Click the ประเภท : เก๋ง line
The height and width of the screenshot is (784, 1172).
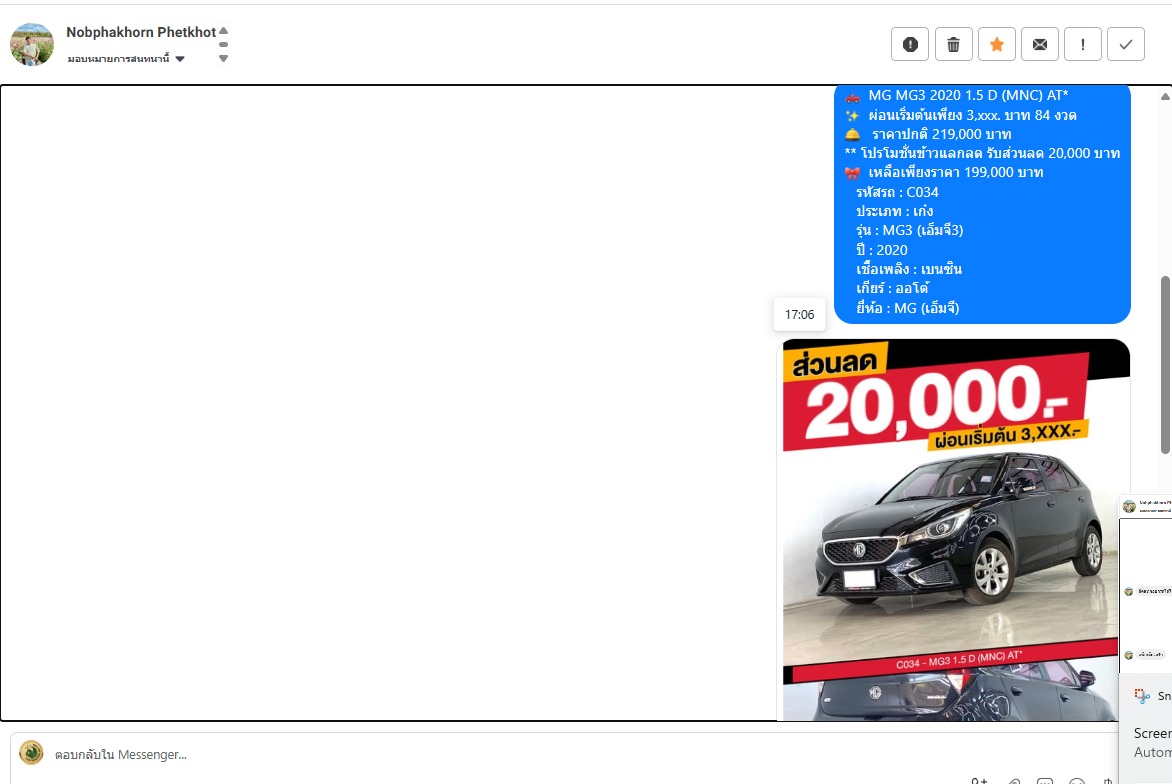895,212
